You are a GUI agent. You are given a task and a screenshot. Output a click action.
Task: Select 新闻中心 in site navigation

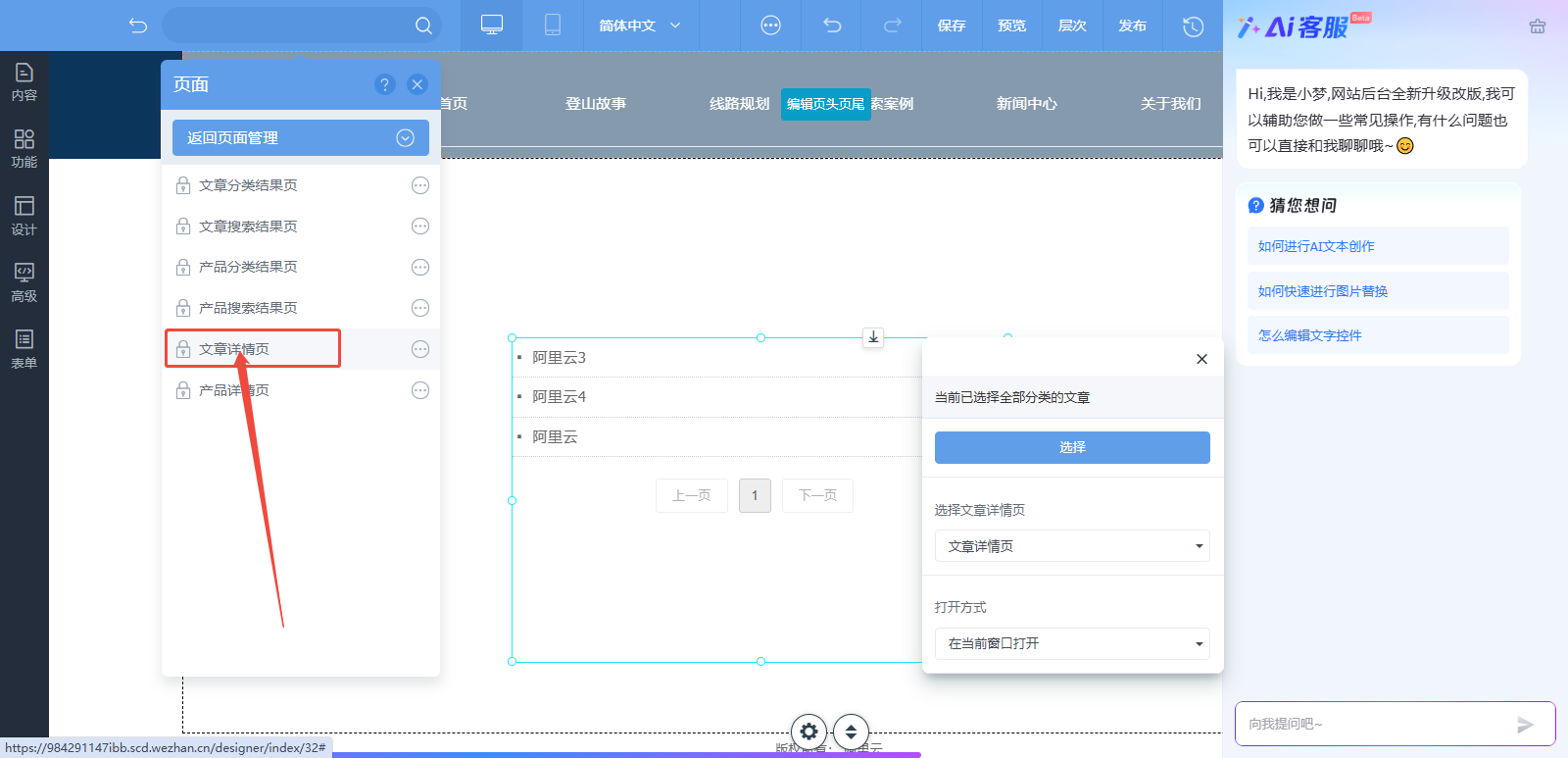pyautogui.click(x=1027, y=104)
